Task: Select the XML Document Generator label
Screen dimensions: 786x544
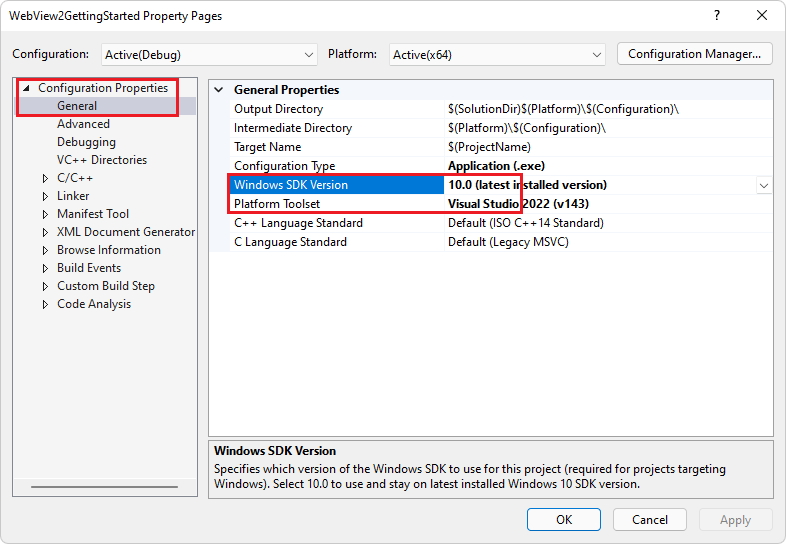Action: pyautogui.click(x=126, y=232)
